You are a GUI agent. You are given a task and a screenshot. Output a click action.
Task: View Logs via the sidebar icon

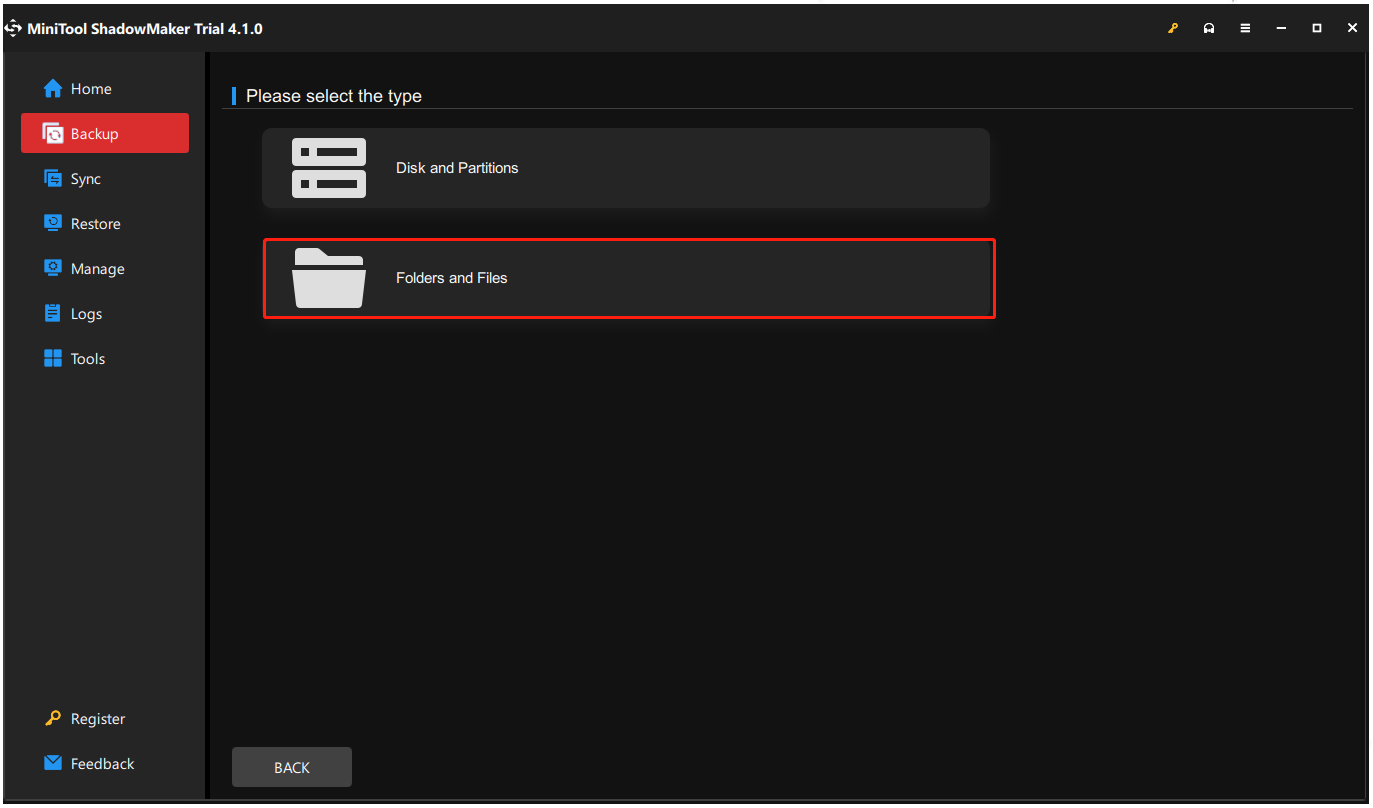click(x=51, y=313)
